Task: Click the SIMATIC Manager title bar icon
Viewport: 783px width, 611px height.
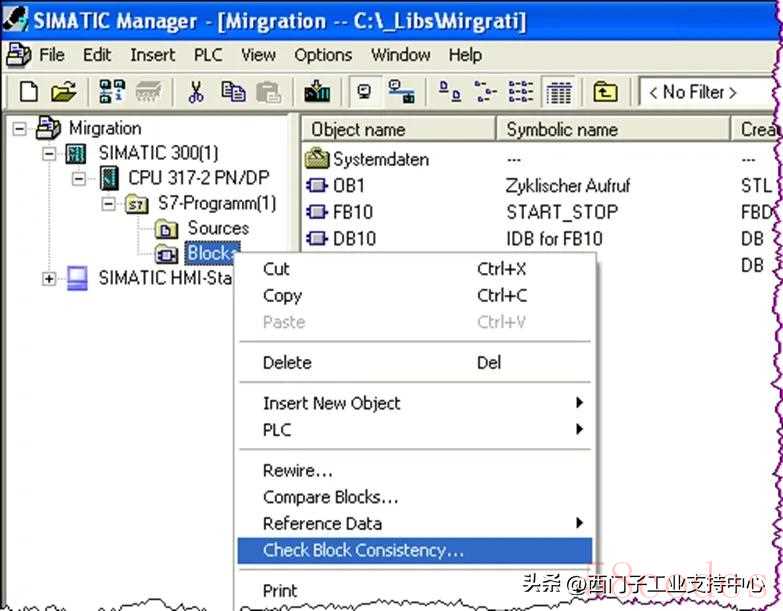Action: click(x=15, y=19)
